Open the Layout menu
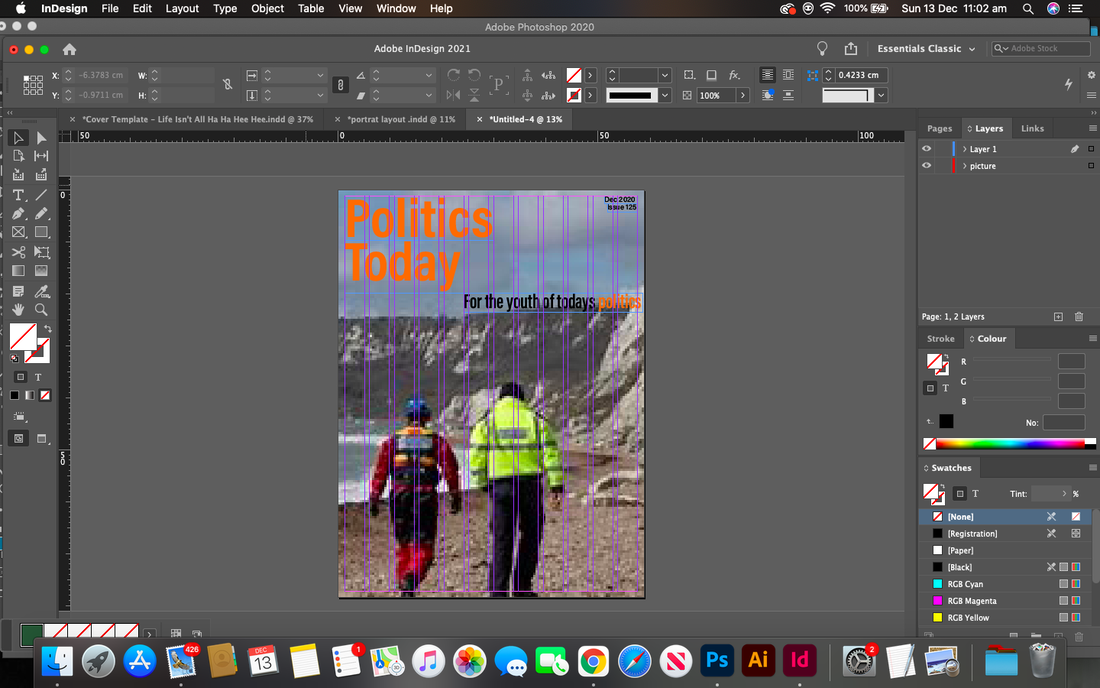Image resolution: width=1100 pixels, height=688 pixels. coord(182,8)
